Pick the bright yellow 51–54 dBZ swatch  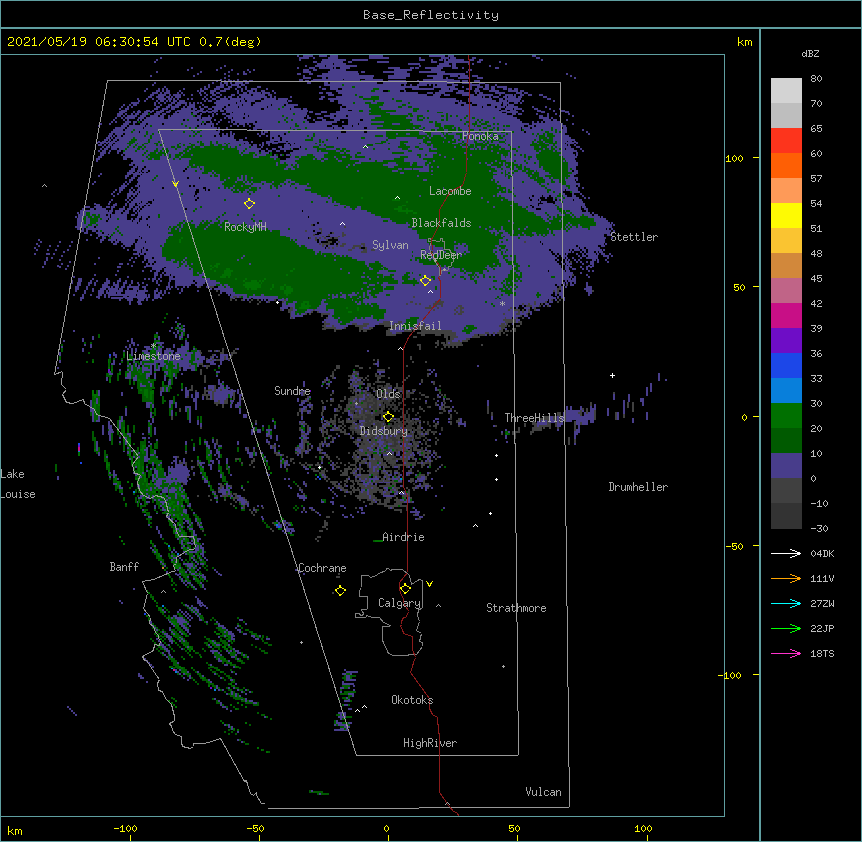pyautogui.click(x=786, y=215)
